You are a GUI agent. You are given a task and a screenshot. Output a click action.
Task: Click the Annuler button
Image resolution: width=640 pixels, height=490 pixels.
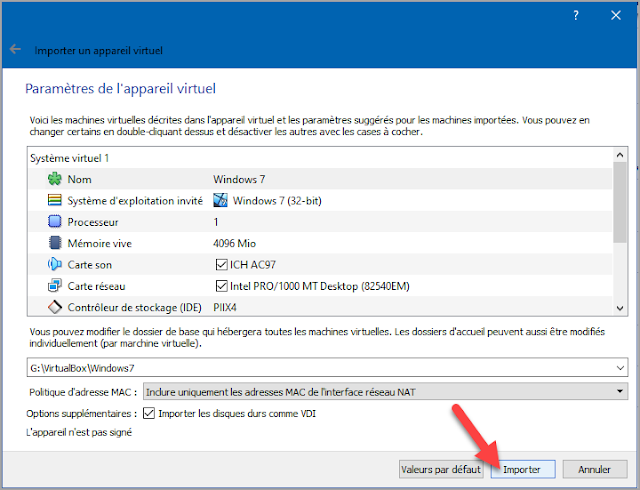(x=595, y=470)
